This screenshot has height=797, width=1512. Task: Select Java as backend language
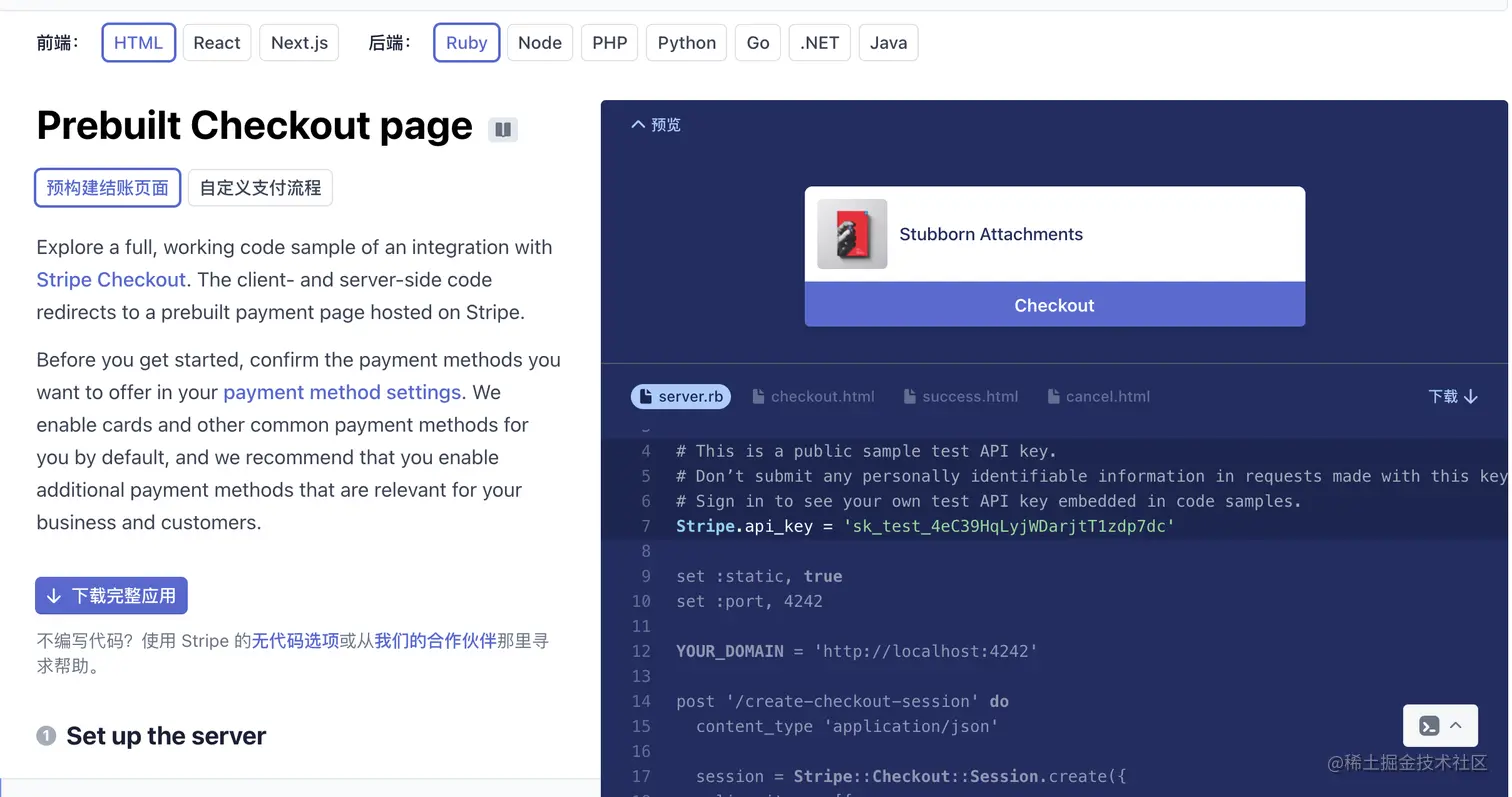(888, 43)
